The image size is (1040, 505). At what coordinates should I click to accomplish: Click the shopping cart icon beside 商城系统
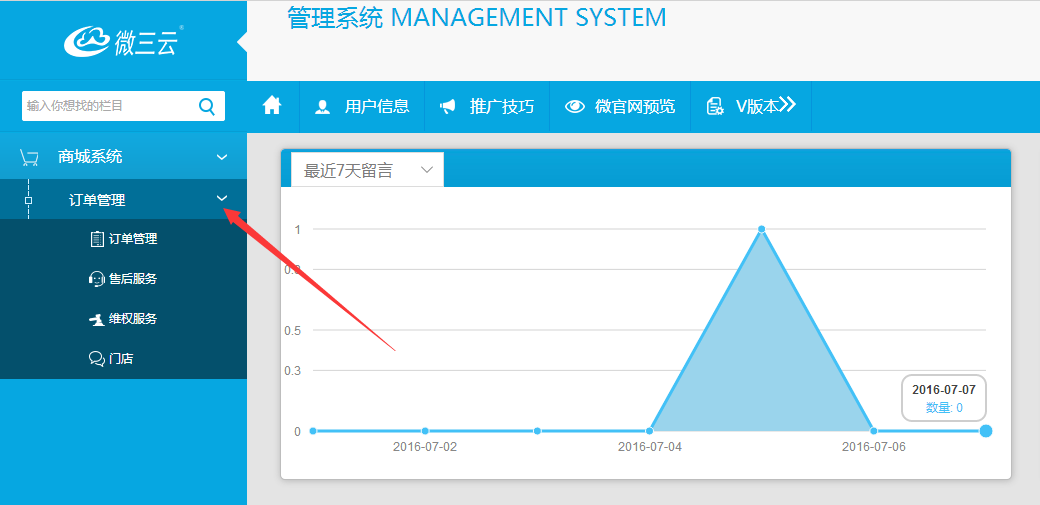(29, 157)
